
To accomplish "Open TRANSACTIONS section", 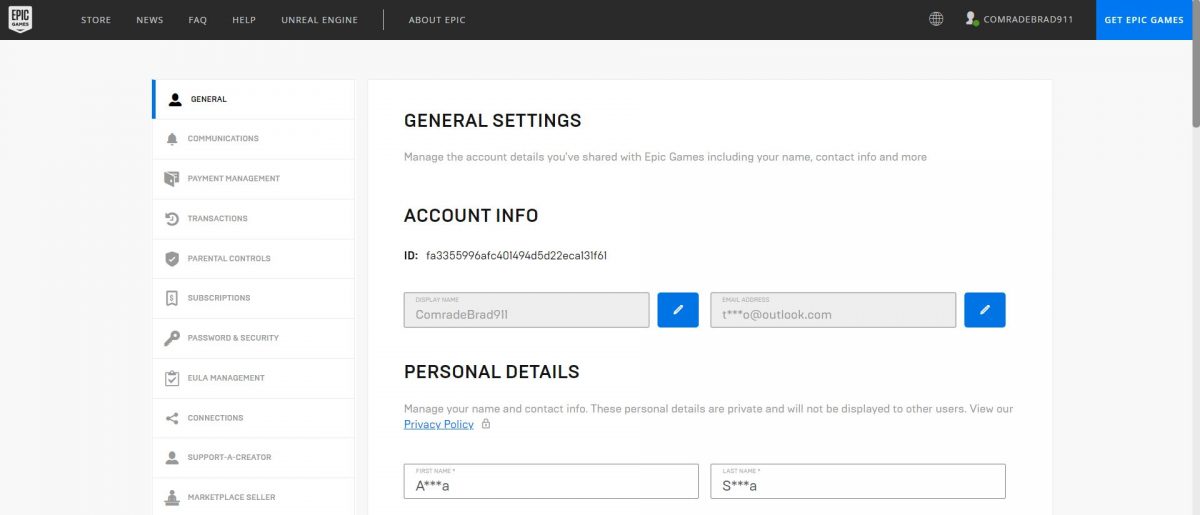I will (x=253, y=219).
